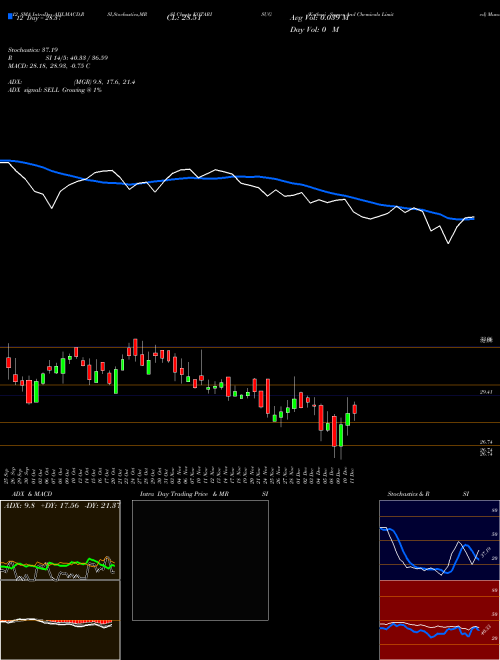Open the empty intraday trading price panel
The height and width of the screenshot is (660, 500).
click(200, 560)
